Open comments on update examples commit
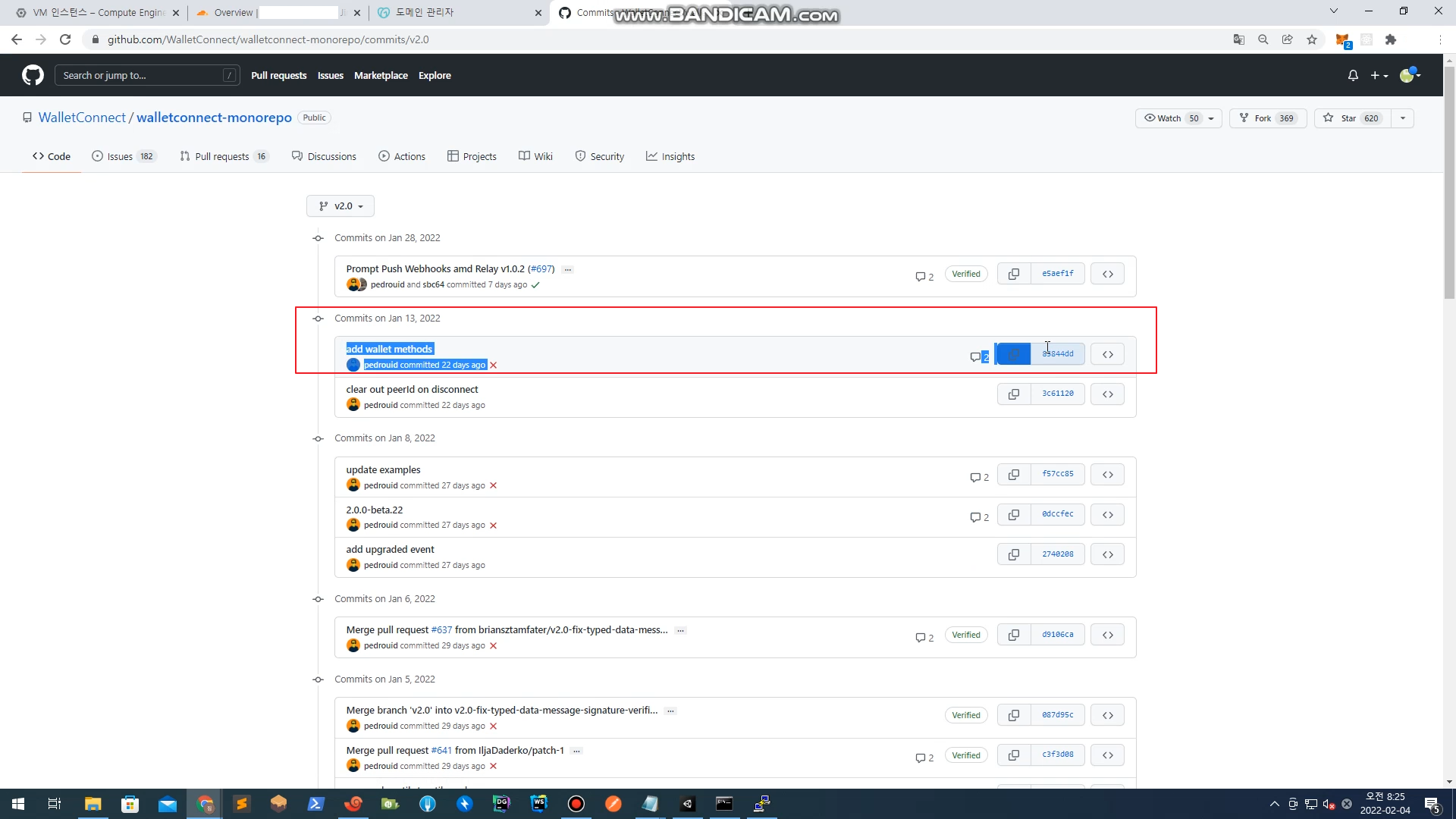The width and height of the screenshot is (1456, 819). click(x=979, y=477)
